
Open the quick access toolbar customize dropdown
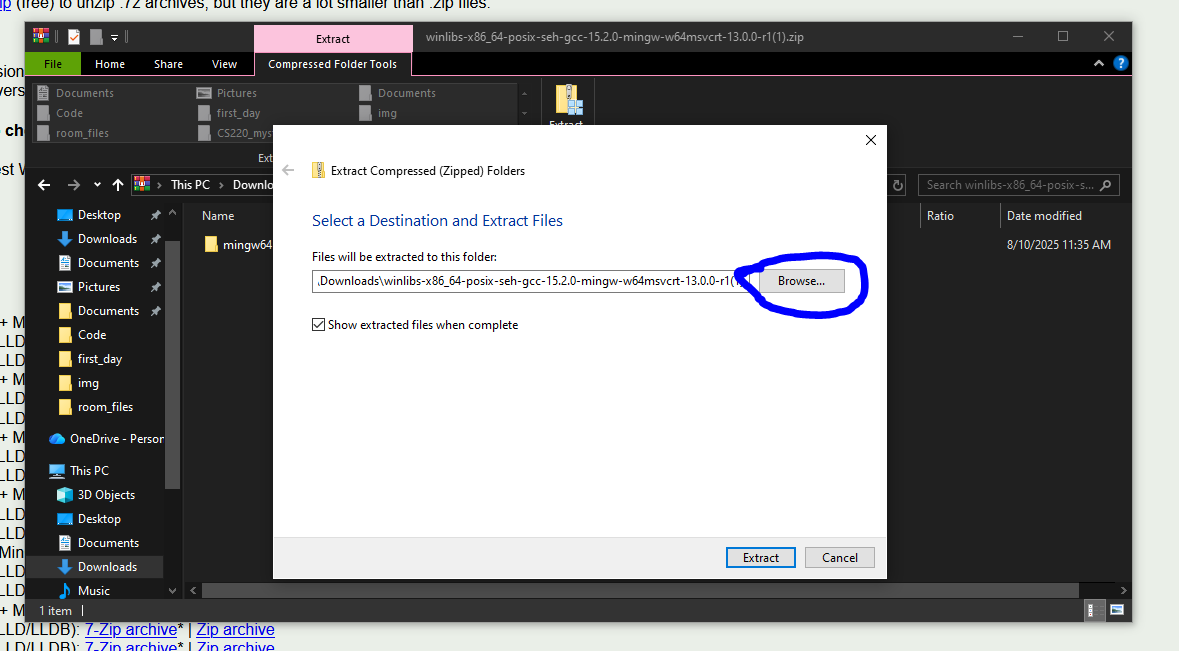(113, 36)
